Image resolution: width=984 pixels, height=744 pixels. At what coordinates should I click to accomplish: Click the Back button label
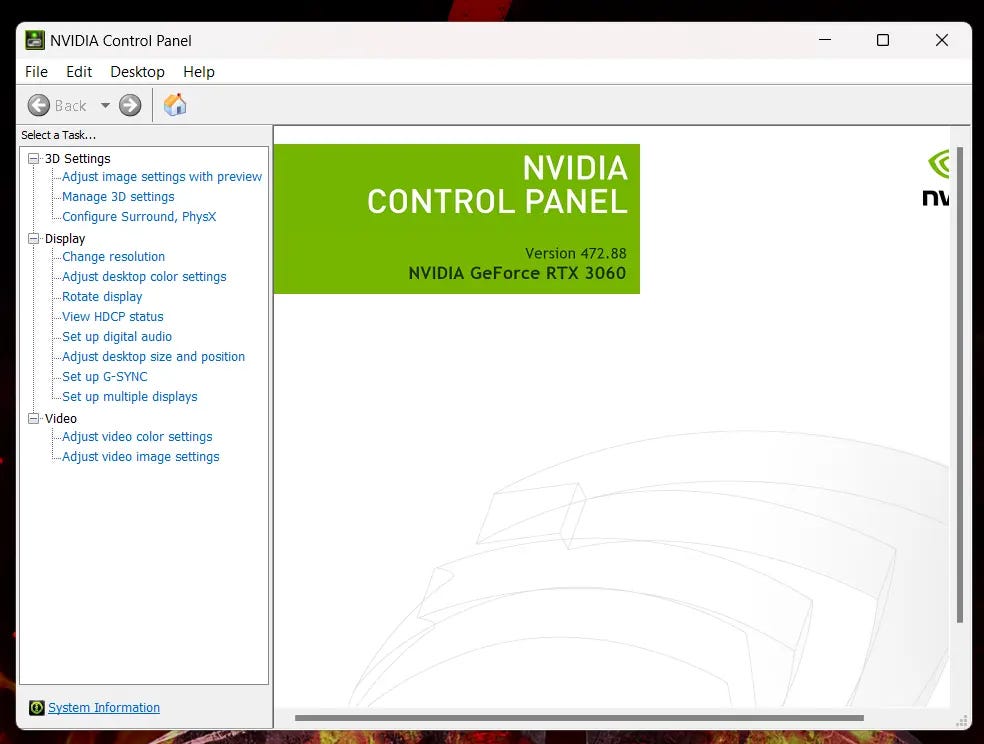click(x=70, y=105)
